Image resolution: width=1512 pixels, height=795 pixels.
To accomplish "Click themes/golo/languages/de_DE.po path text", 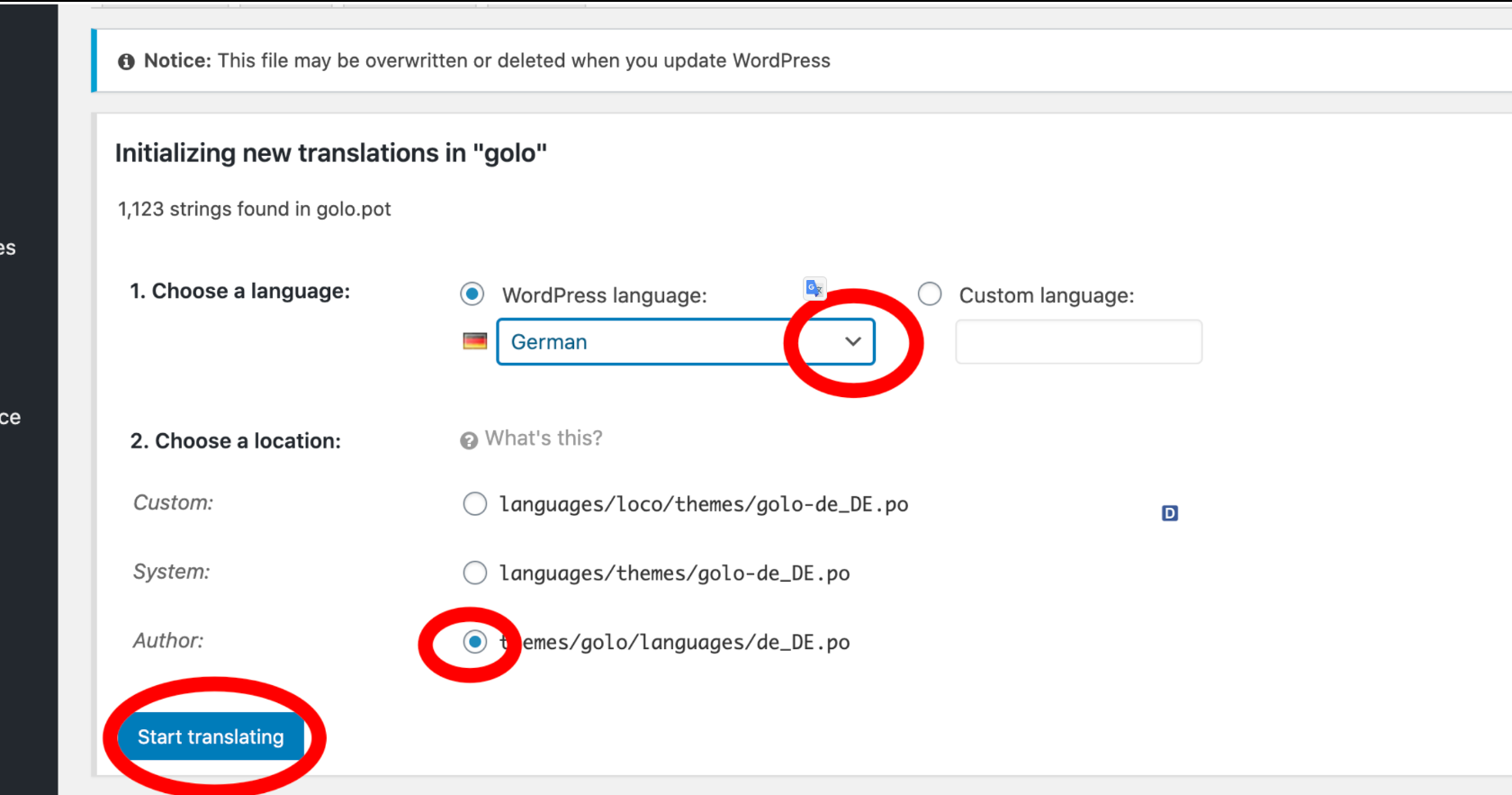I will (675, 643).
